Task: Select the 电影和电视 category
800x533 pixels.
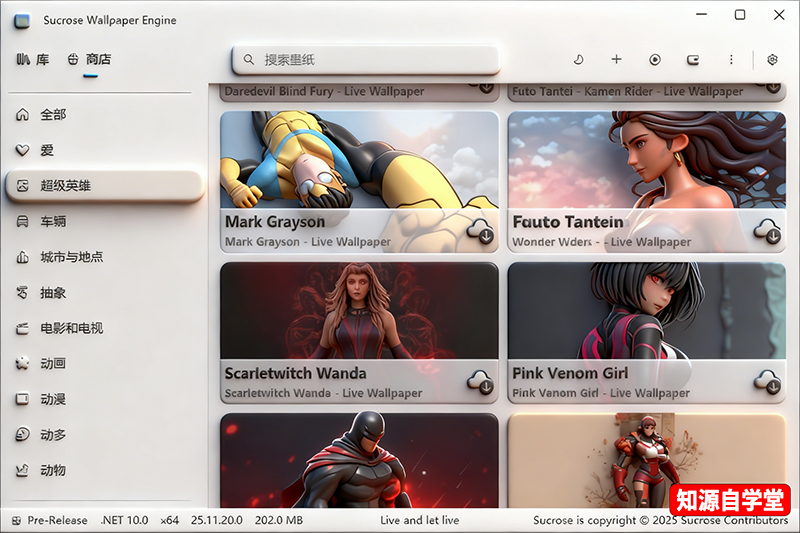Action: coord(71,328)
